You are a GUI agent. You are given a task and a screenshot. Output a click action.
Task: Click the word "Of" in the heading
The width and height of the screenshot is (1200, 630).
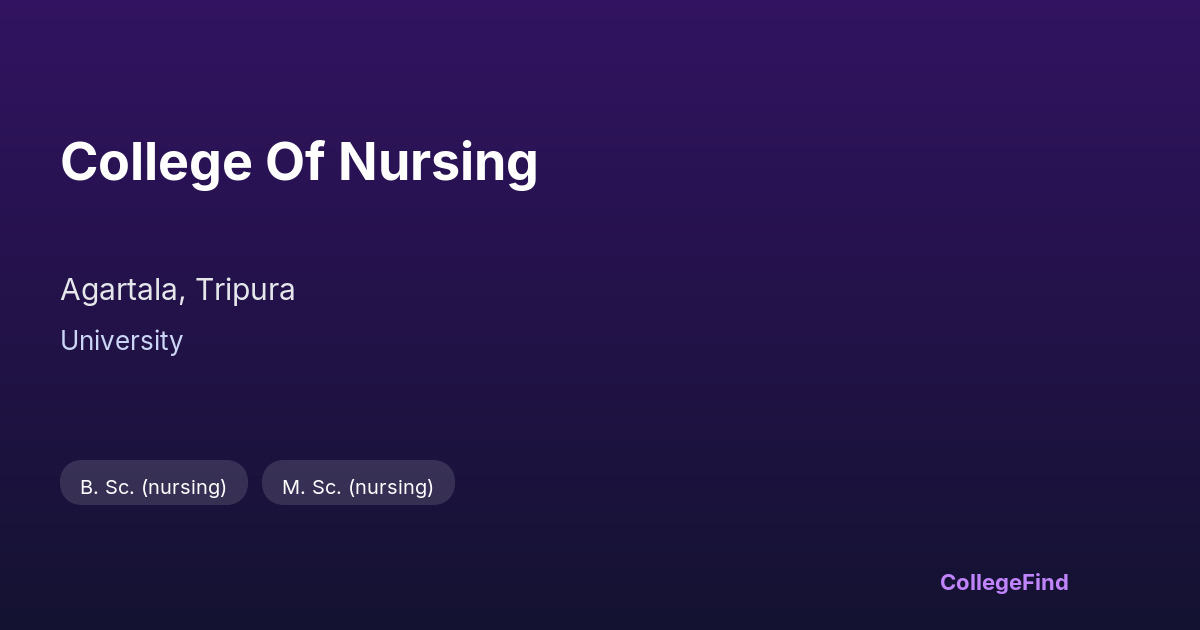tap(294, 162)
